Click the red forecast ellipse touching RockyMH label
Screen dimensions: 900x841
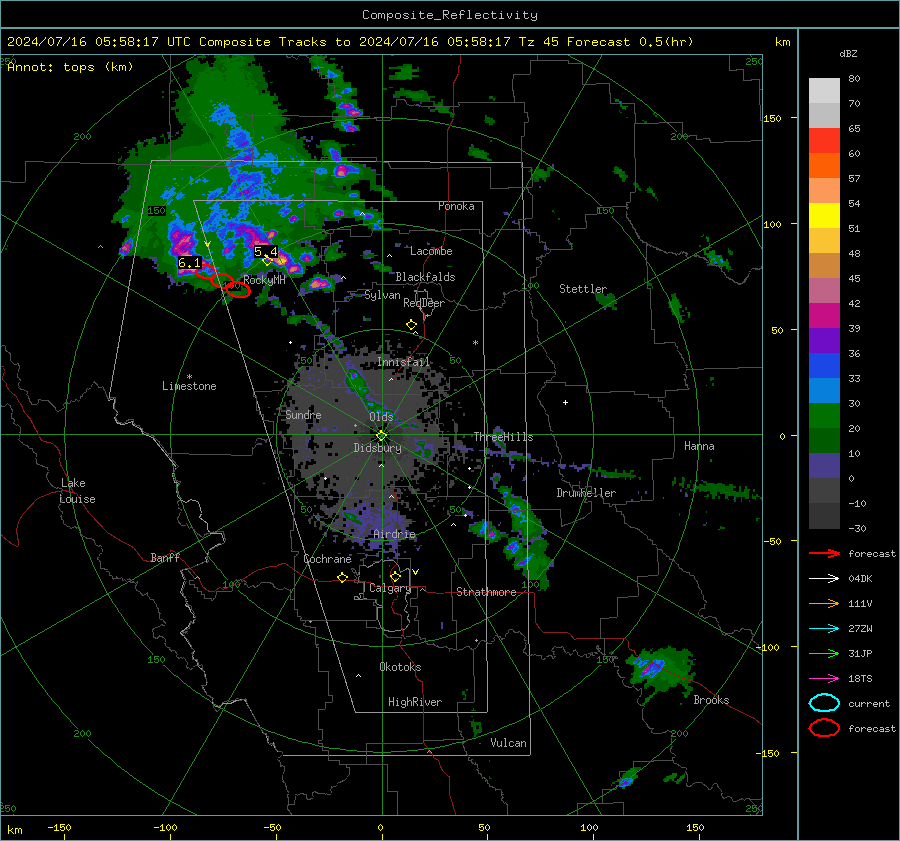point(238,290)
